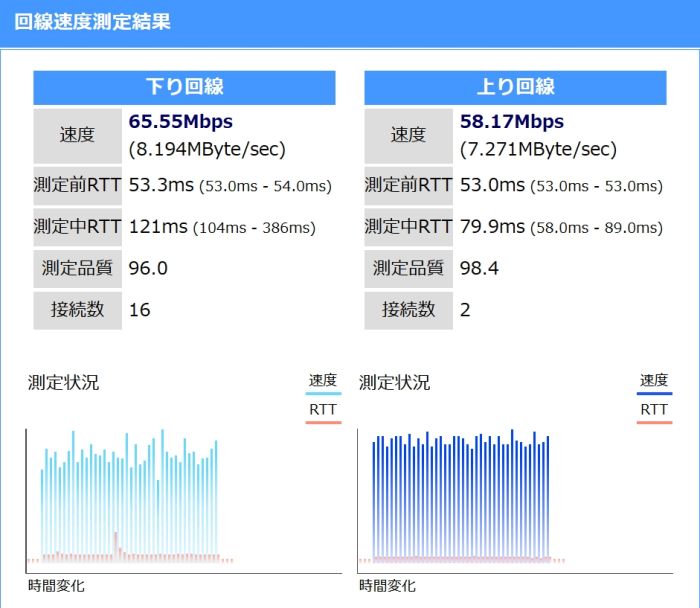
Task: Click the 測定状況 heading above the download chart
Action: tap(63, 383)
